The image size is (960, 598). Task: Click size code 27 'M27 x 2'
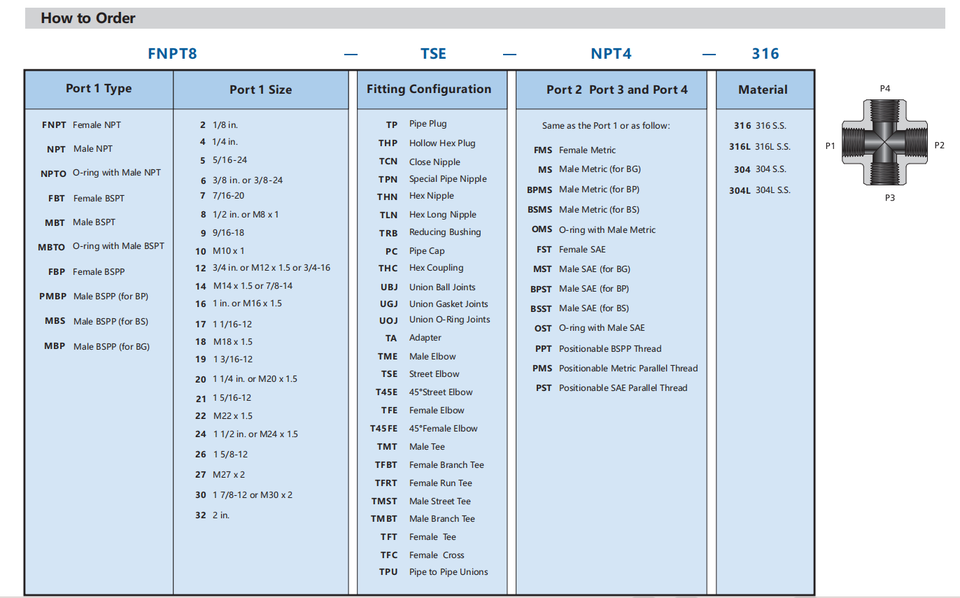coord(220,475)
